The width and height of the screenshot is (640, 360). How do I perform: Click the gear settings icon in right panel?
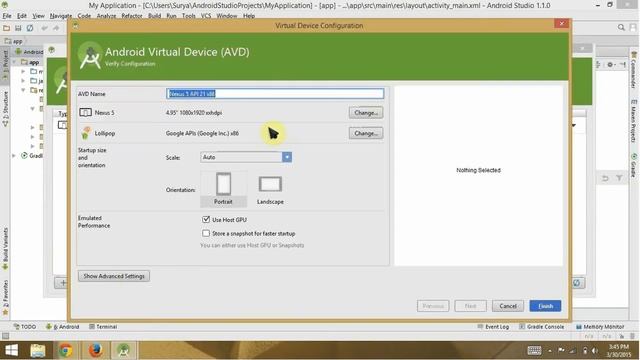[610, 64]
